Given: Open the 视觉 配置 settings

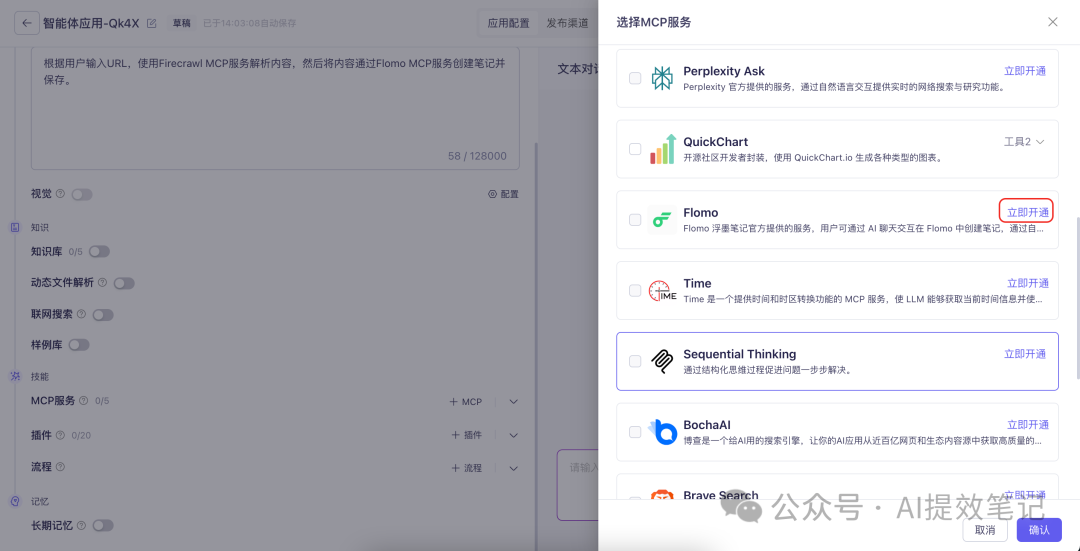Looking at the screenshot, I should pyautogui.click(x=503, y=194).
